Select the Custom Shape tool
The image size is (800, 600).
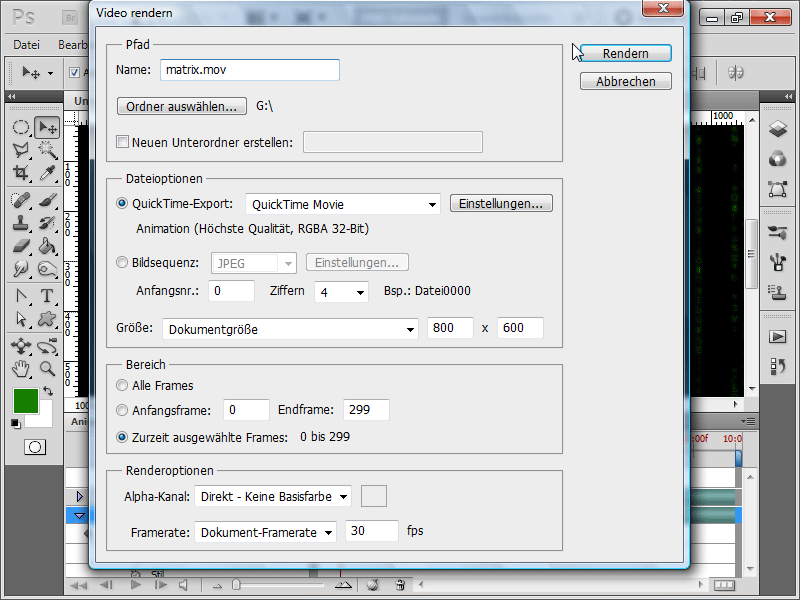click(47, 319)
